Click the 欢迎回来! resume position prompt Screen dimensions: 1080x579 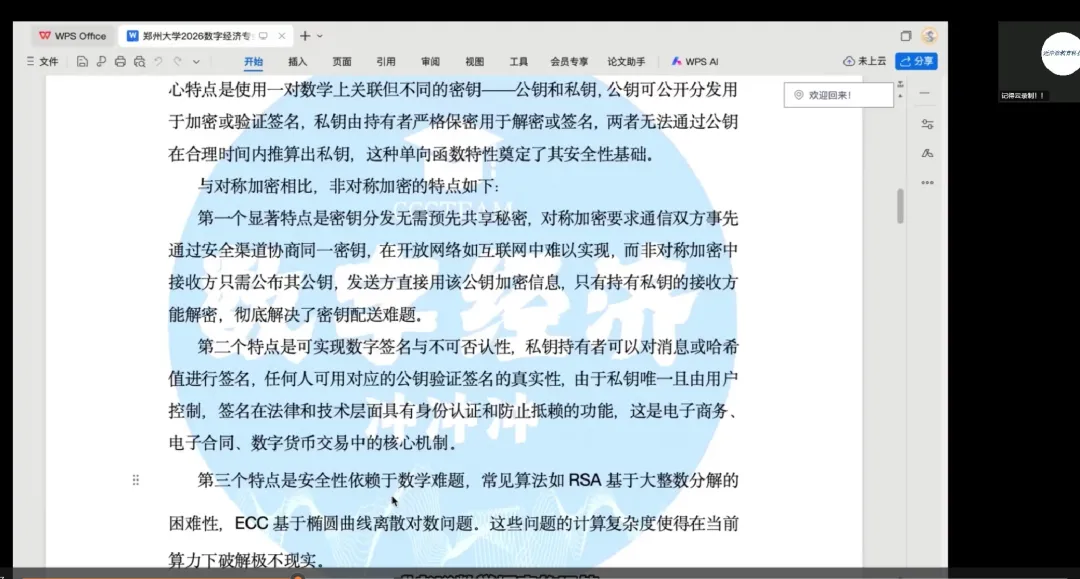[838, 95]
